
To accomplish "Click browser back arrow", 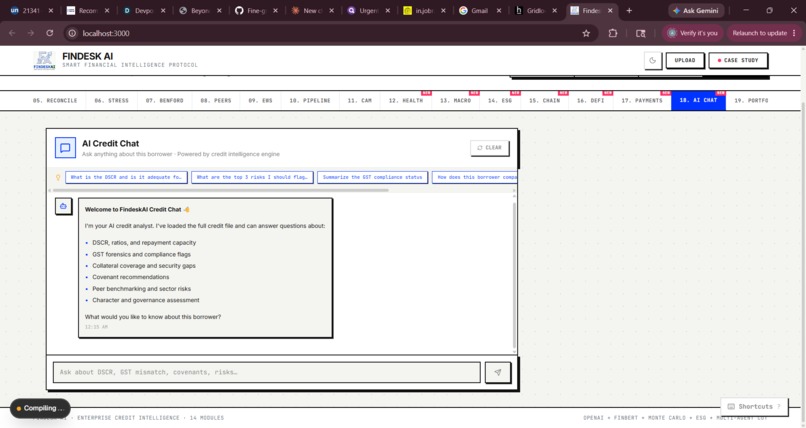I will click(12, 33).
